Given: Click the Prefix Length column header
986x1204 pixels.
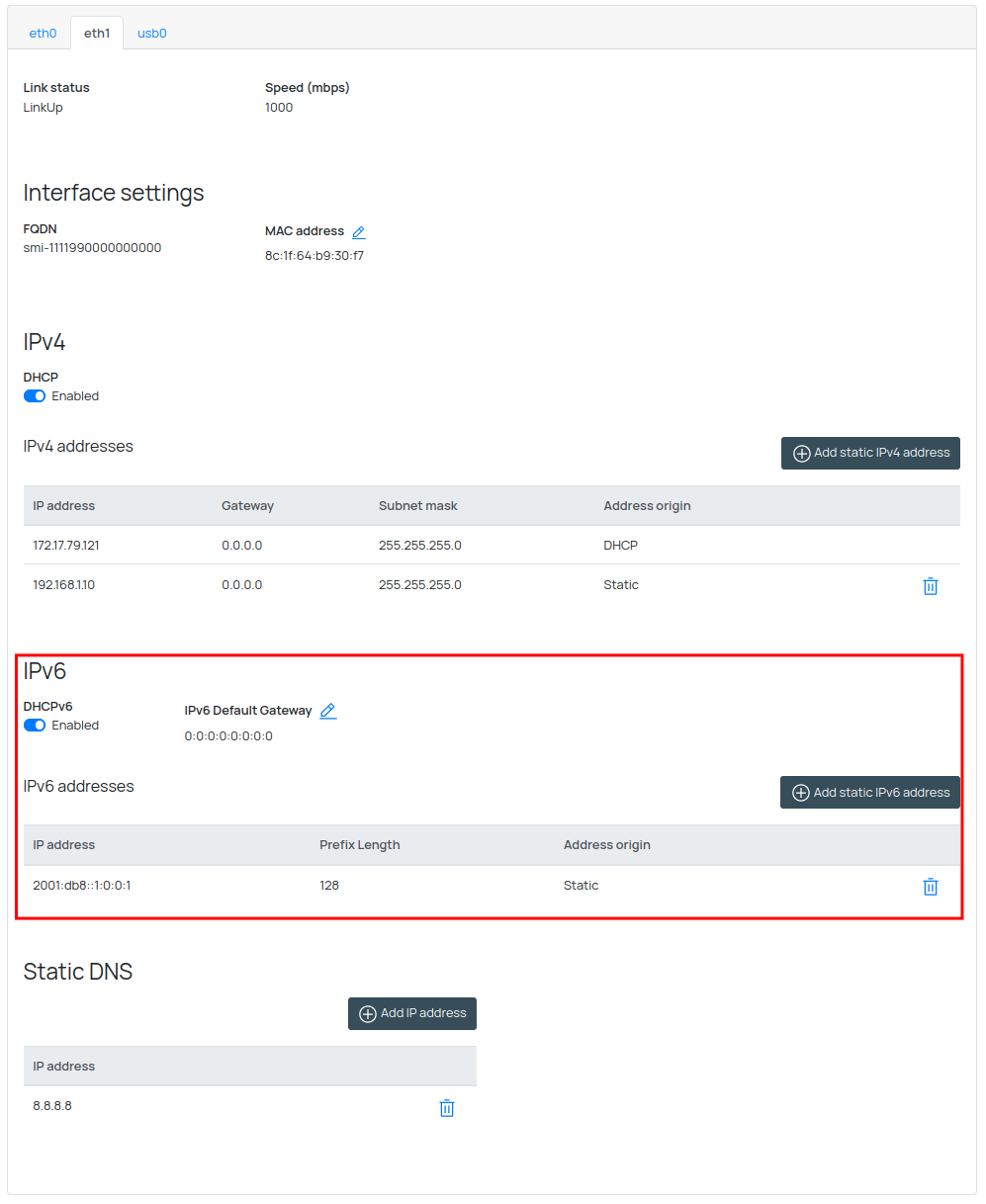Looking at the screenshot, I should coord(359,845).
